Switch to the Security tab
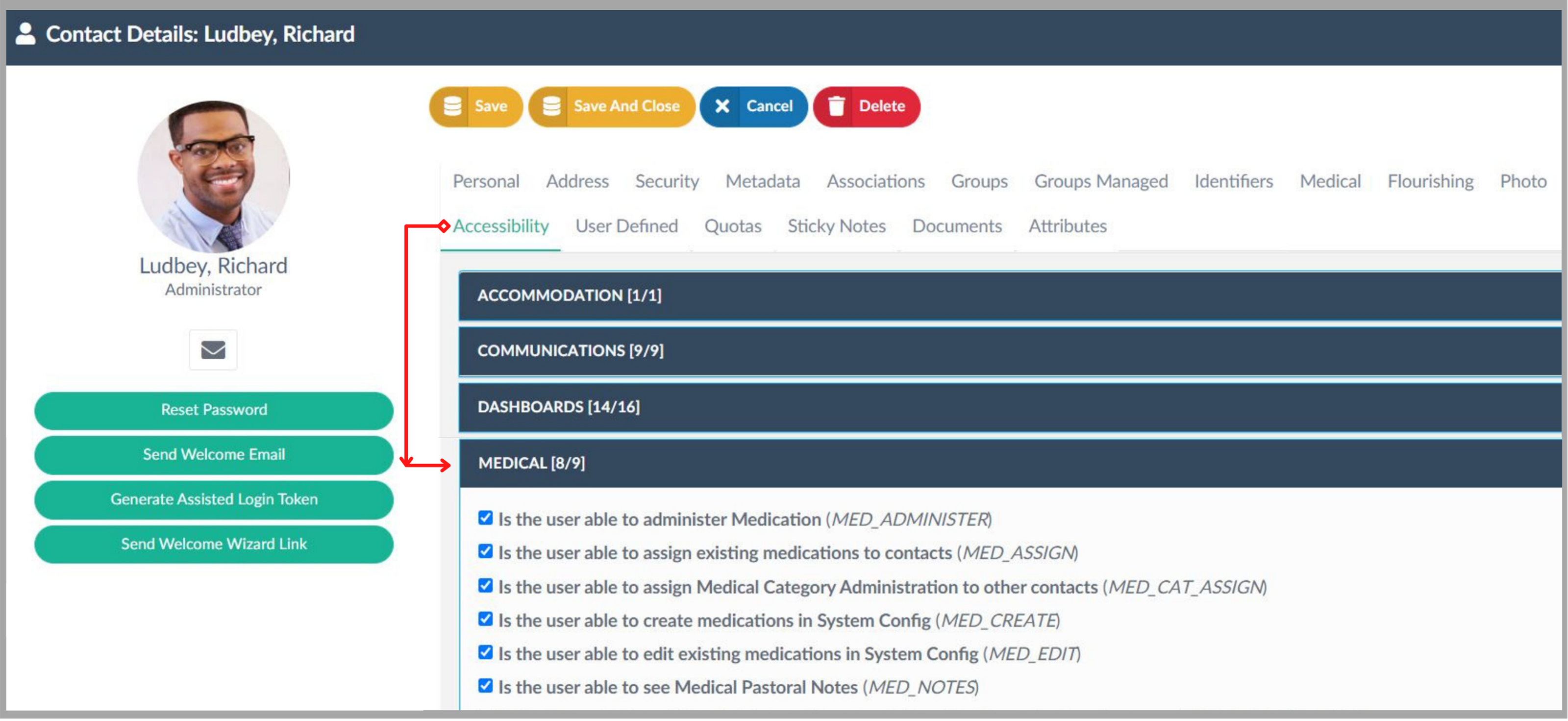Image resolution: width=1568 pixels, height=721 pixels. tap(667, 181)
